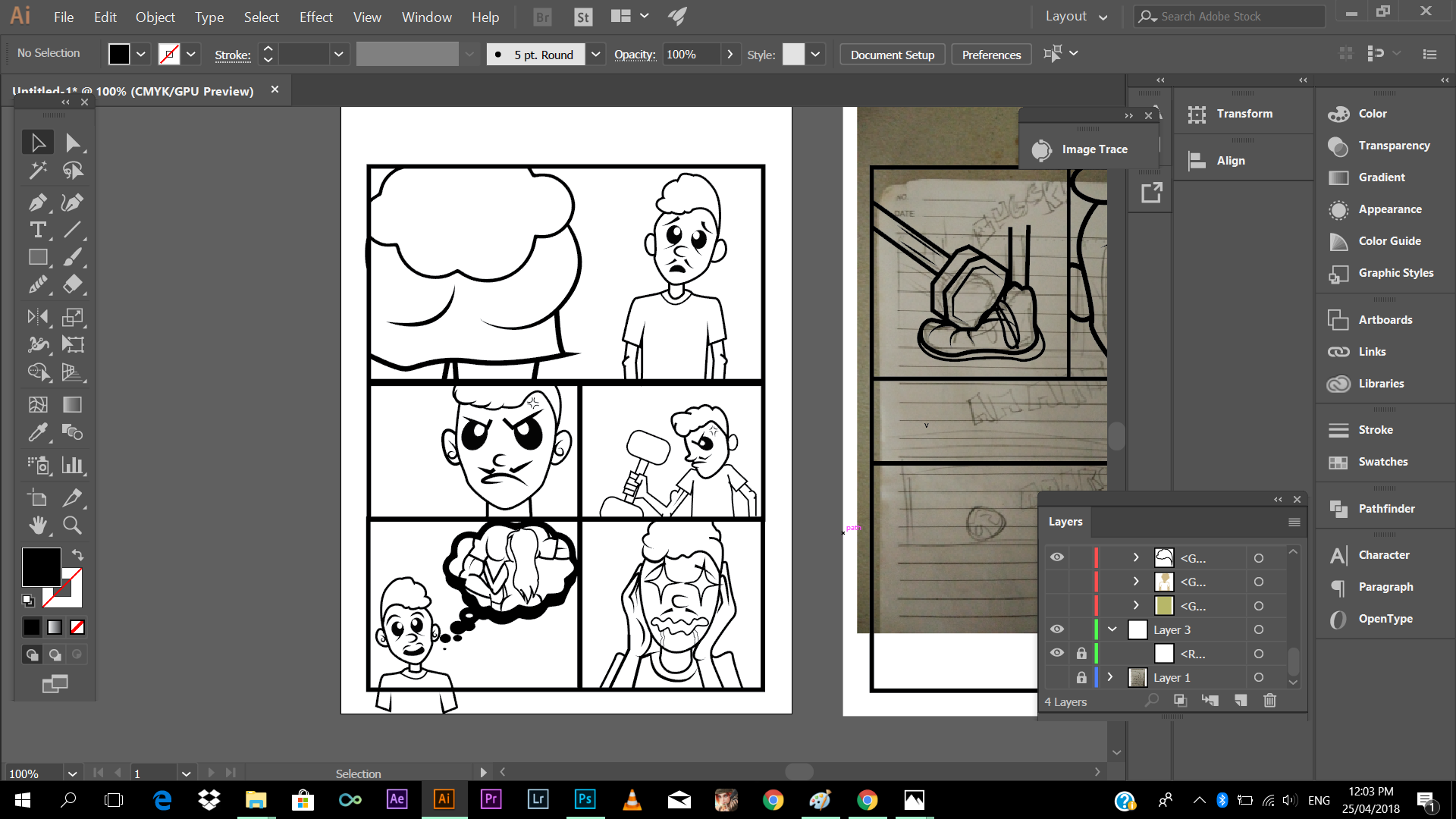Select the Hand tool
This screenshot has height=819, width=1456.
coord(38,526)
